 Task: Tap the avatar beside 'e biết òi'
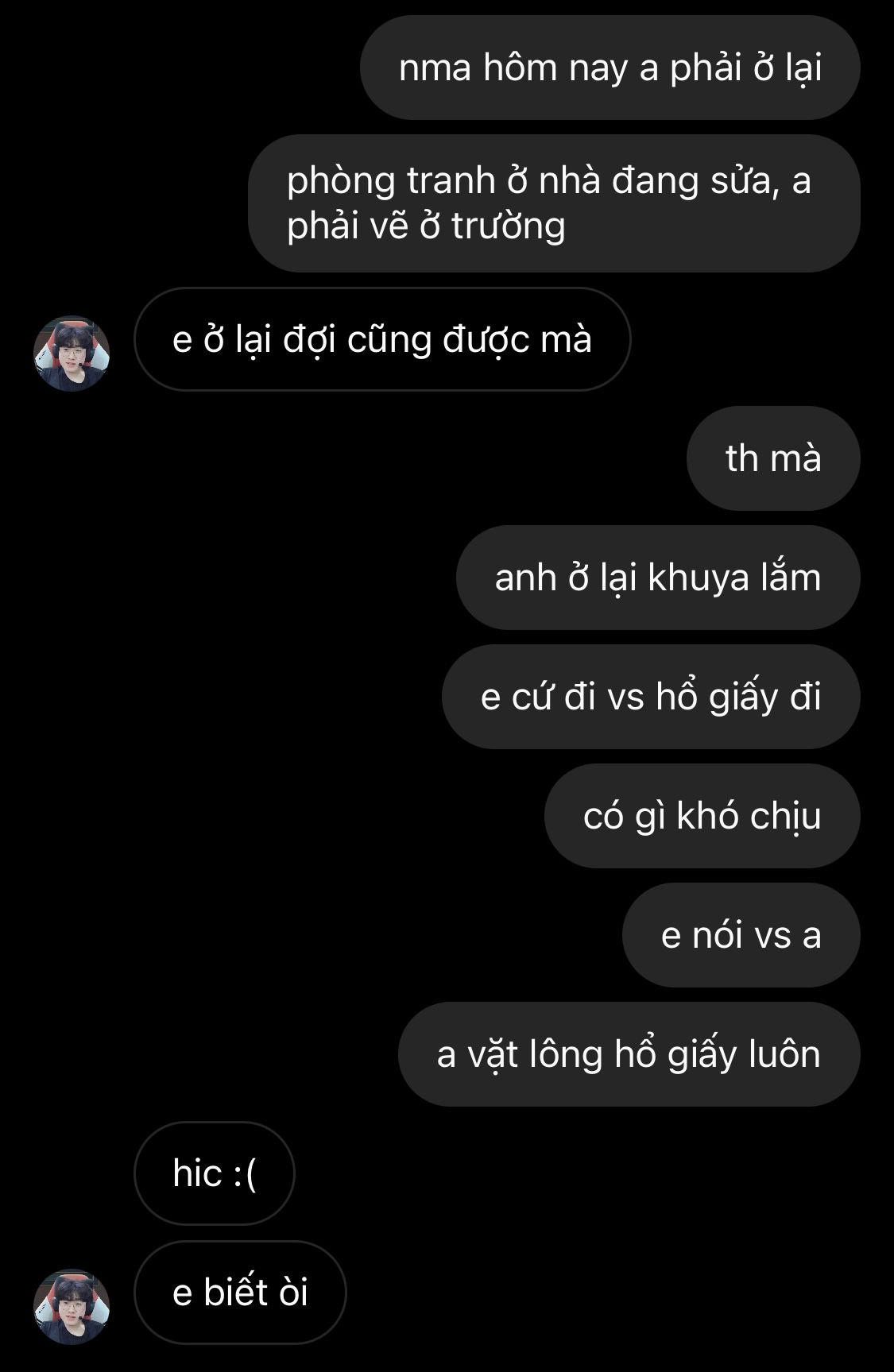tap(72, 1307)
